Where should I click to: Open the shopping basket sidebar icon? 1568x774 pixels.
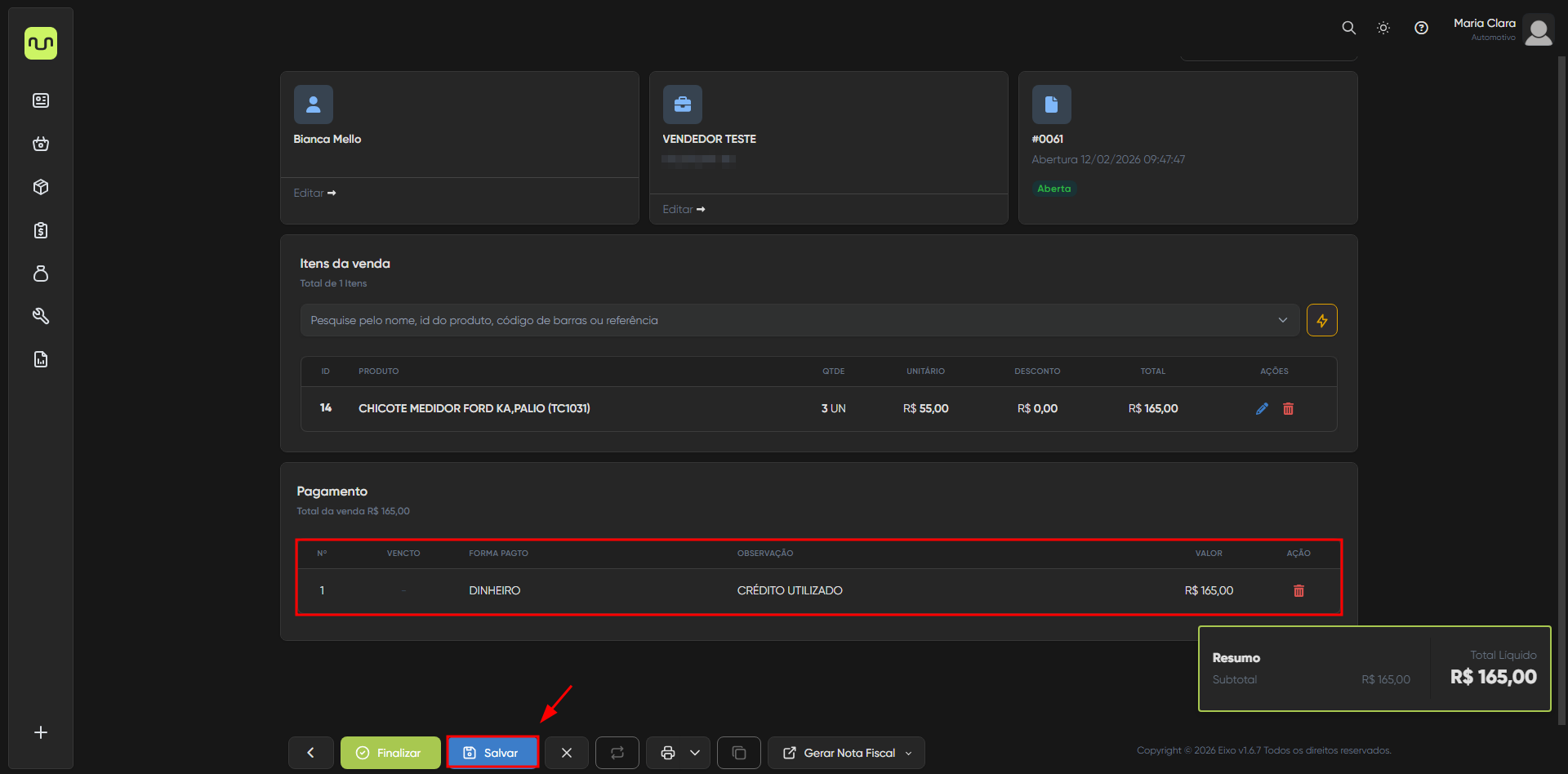pyautogui.click(x=41, y=145)
